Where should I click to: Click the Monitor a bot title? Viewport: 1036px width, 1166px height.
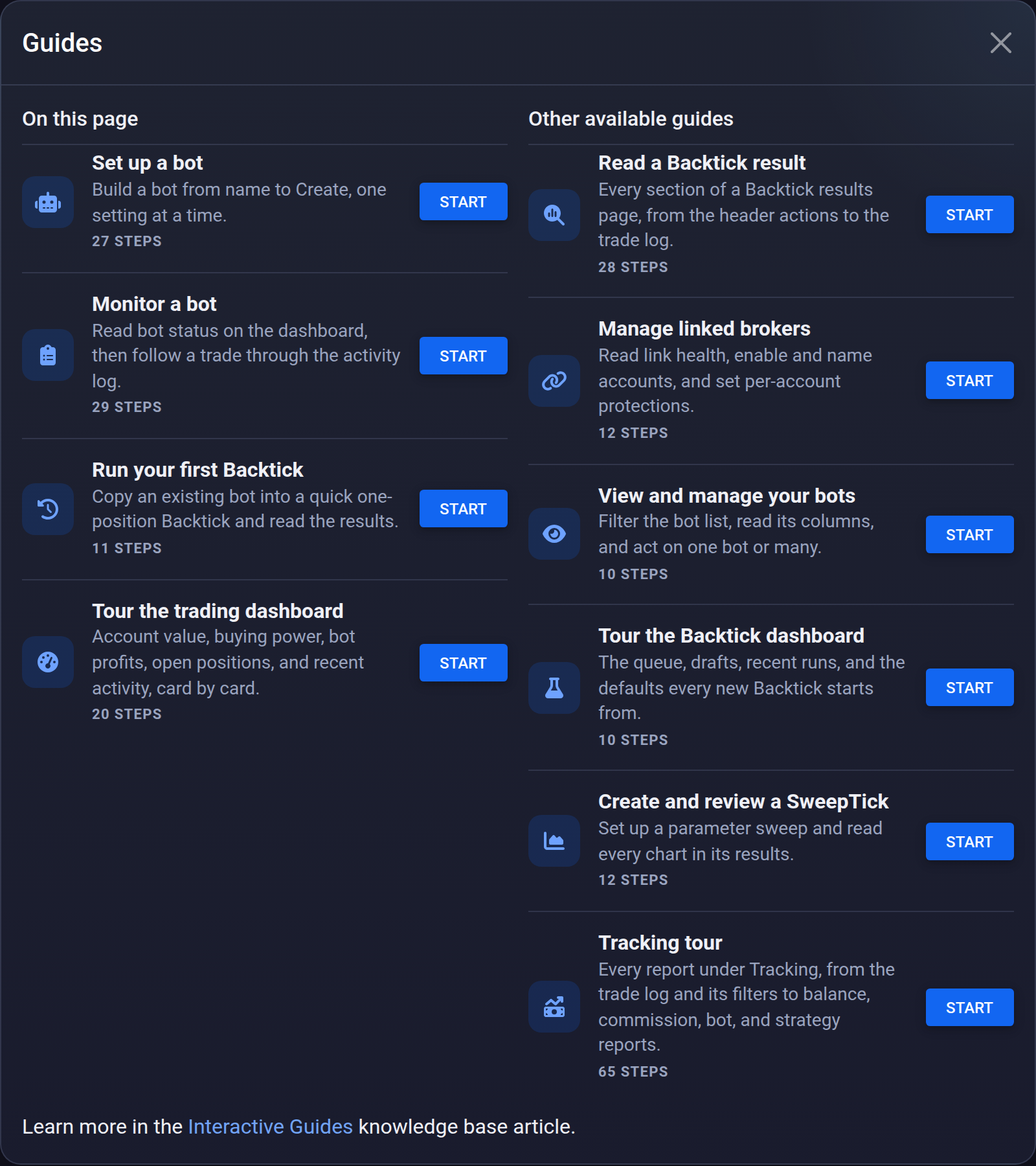(154, 304)
